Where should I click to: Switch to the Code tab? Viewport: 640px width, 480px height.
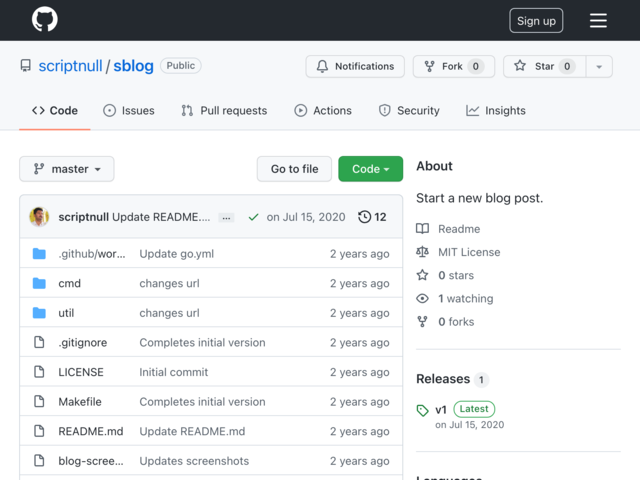tap(55, 111)
